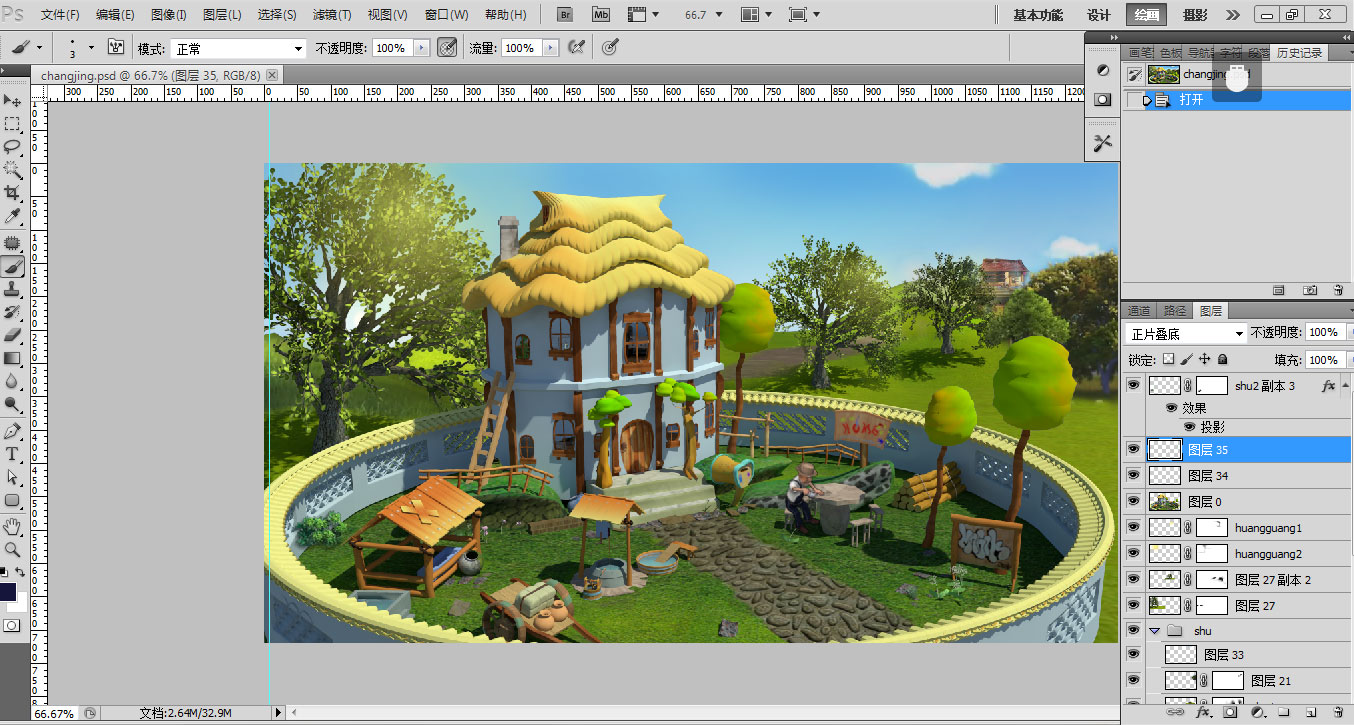Hide the shu layer group
The image size is (1354, 725).
(1132, 631)
